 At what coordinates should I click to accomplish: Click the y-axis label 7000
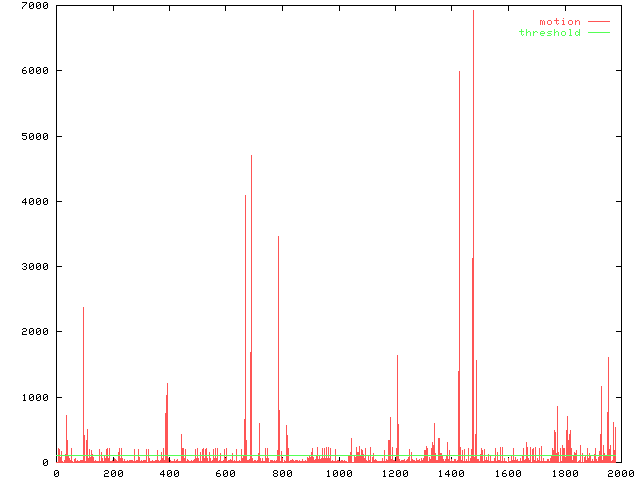(x=35, y=6)
